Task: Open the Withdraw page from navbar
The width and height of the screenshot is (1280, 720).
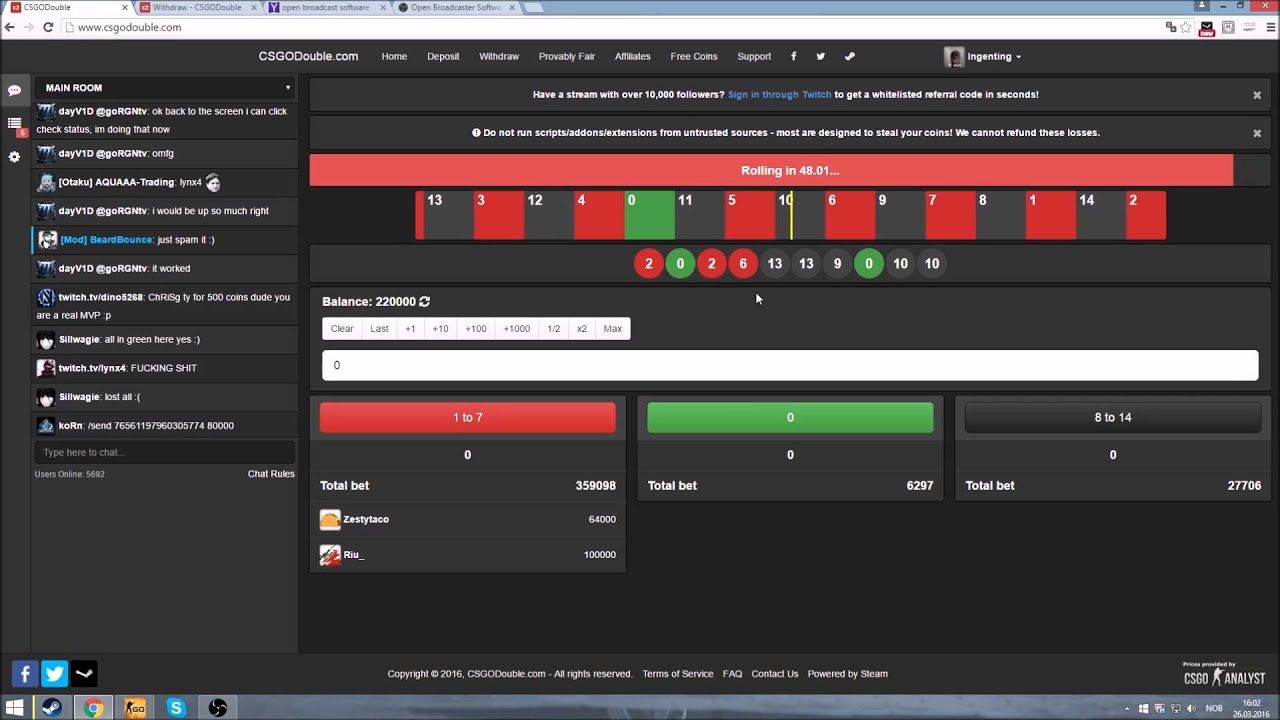Action: 498,56
